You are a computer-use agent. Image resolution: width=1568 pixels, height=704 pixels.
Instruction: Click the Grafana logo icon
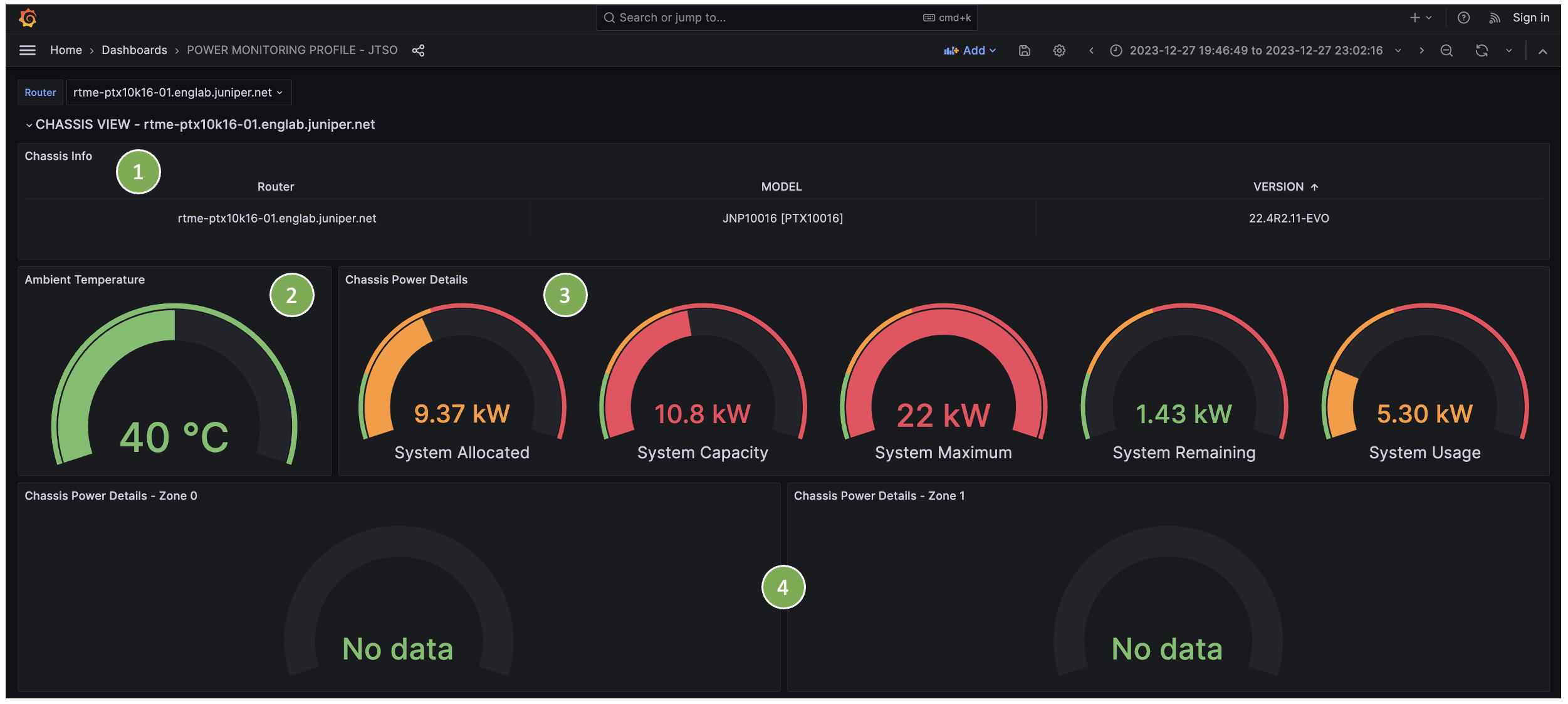(28, 18)
